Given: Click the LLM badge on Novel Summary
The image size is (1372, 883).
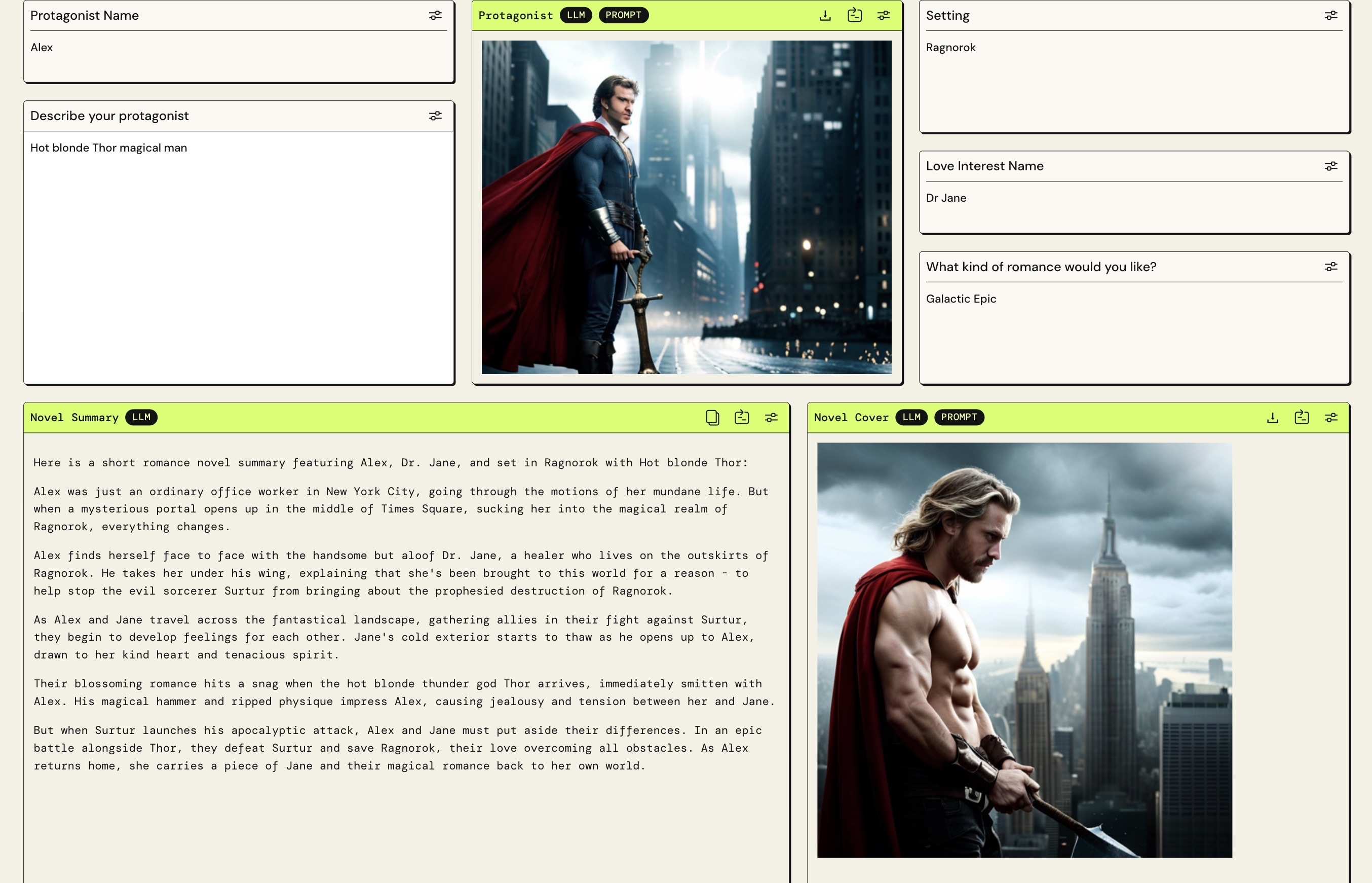Looking at the screenshot, I should [x=141, y=417].
